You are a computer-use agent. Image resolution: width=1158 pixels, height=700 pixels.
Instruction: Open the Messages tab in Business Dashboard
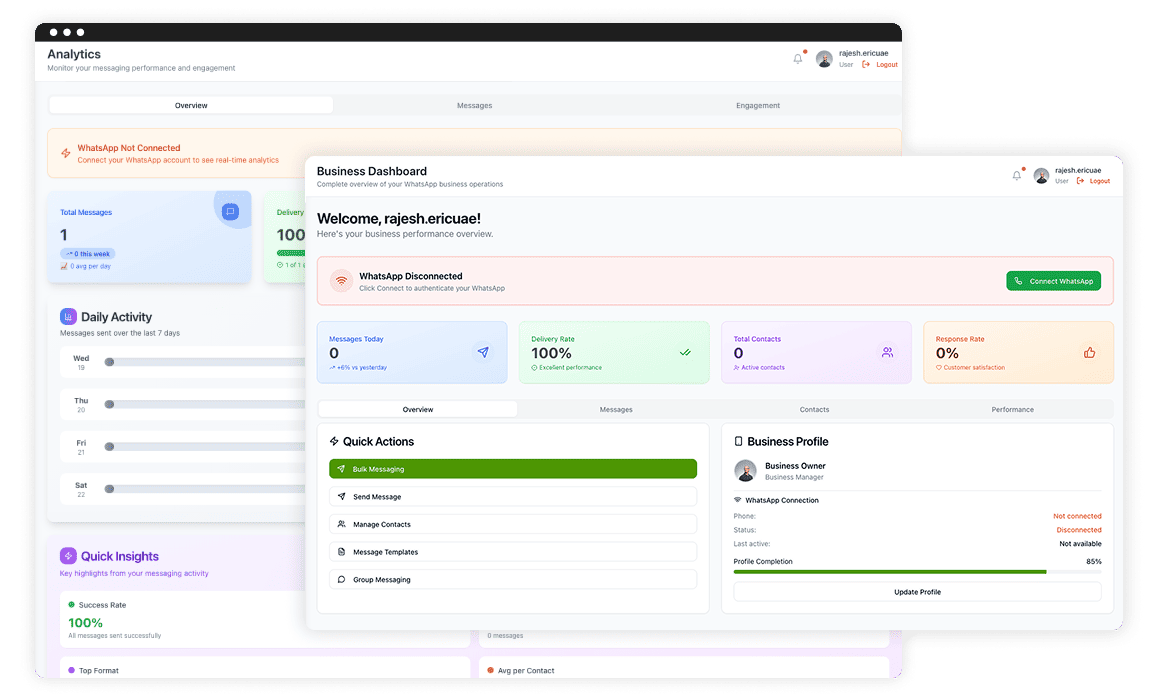click(616, 409)
